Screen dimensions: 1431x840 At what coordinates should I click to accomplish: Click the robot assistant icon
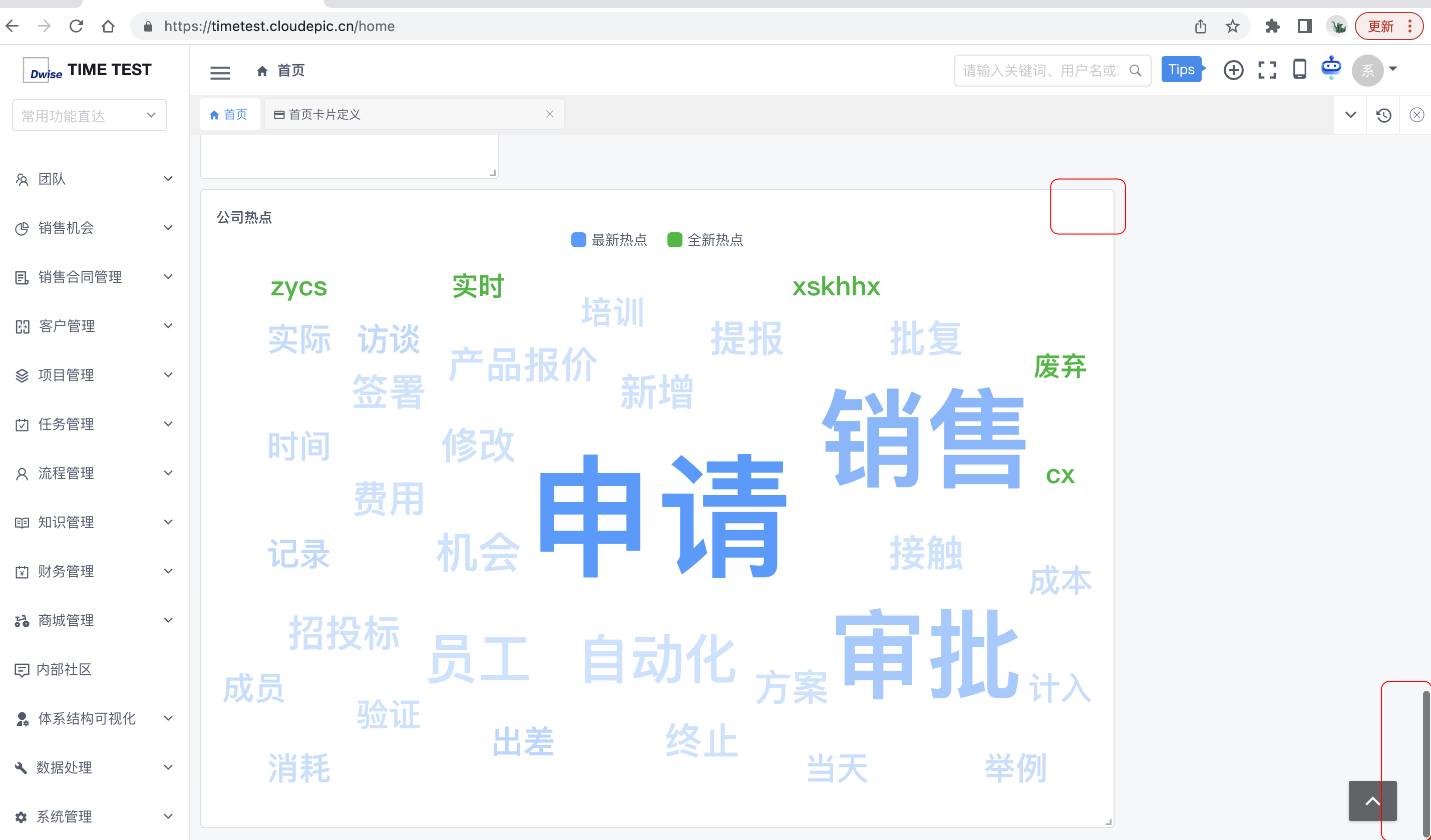pos(1331,68)
